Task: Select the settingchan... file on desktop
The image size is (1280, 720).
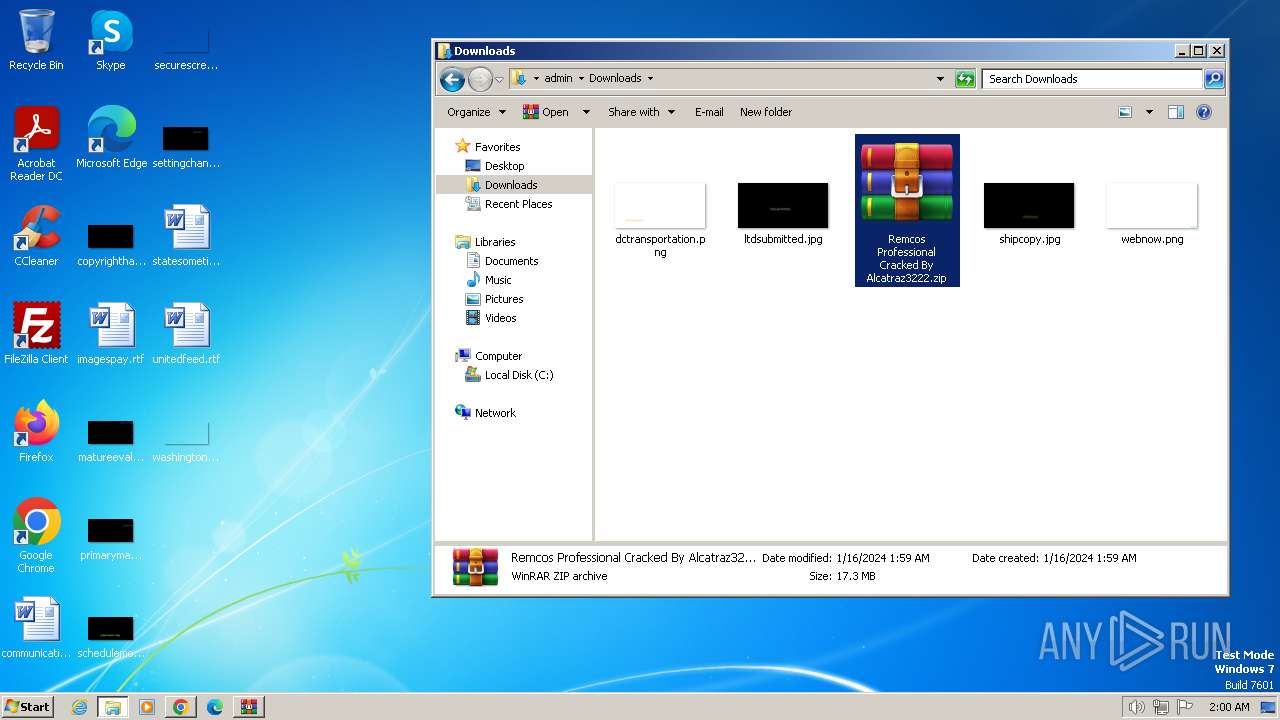Action: click(186, 147)
